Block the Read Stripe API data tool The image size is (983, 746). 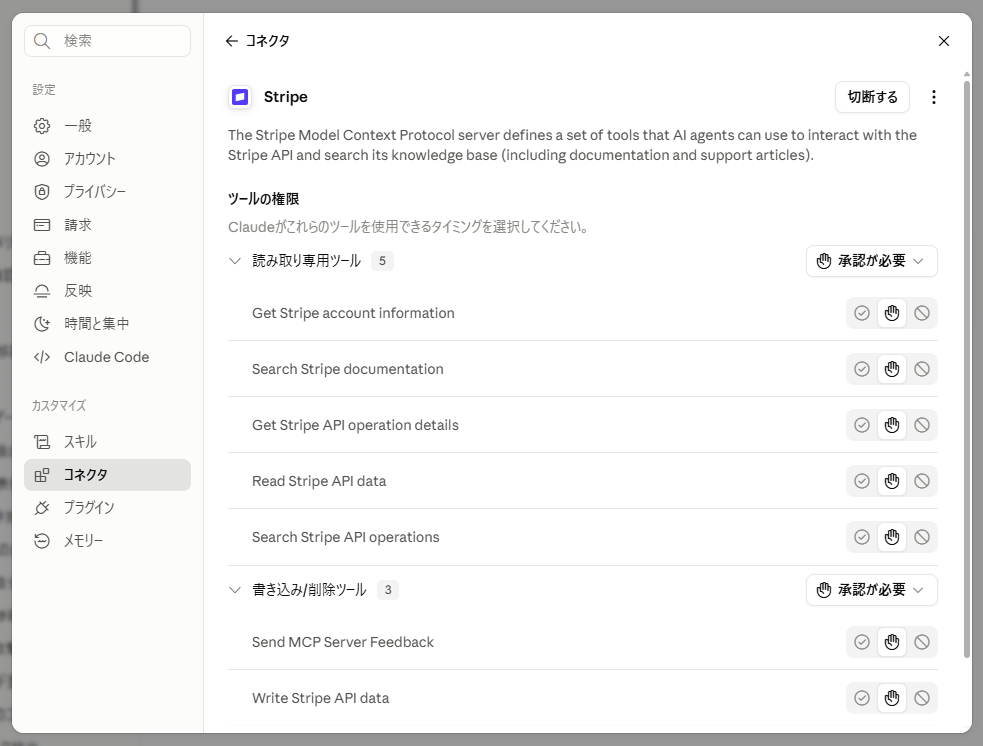(x=922, y=481)
